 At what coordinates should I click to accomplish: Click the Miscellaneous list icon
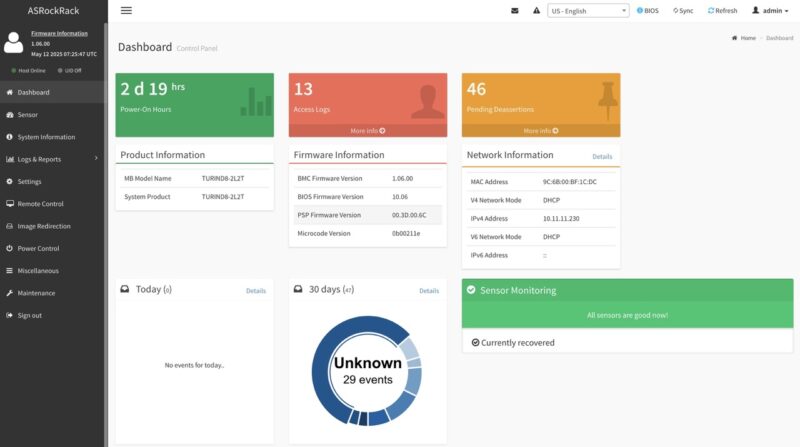(x=10, y=270)
